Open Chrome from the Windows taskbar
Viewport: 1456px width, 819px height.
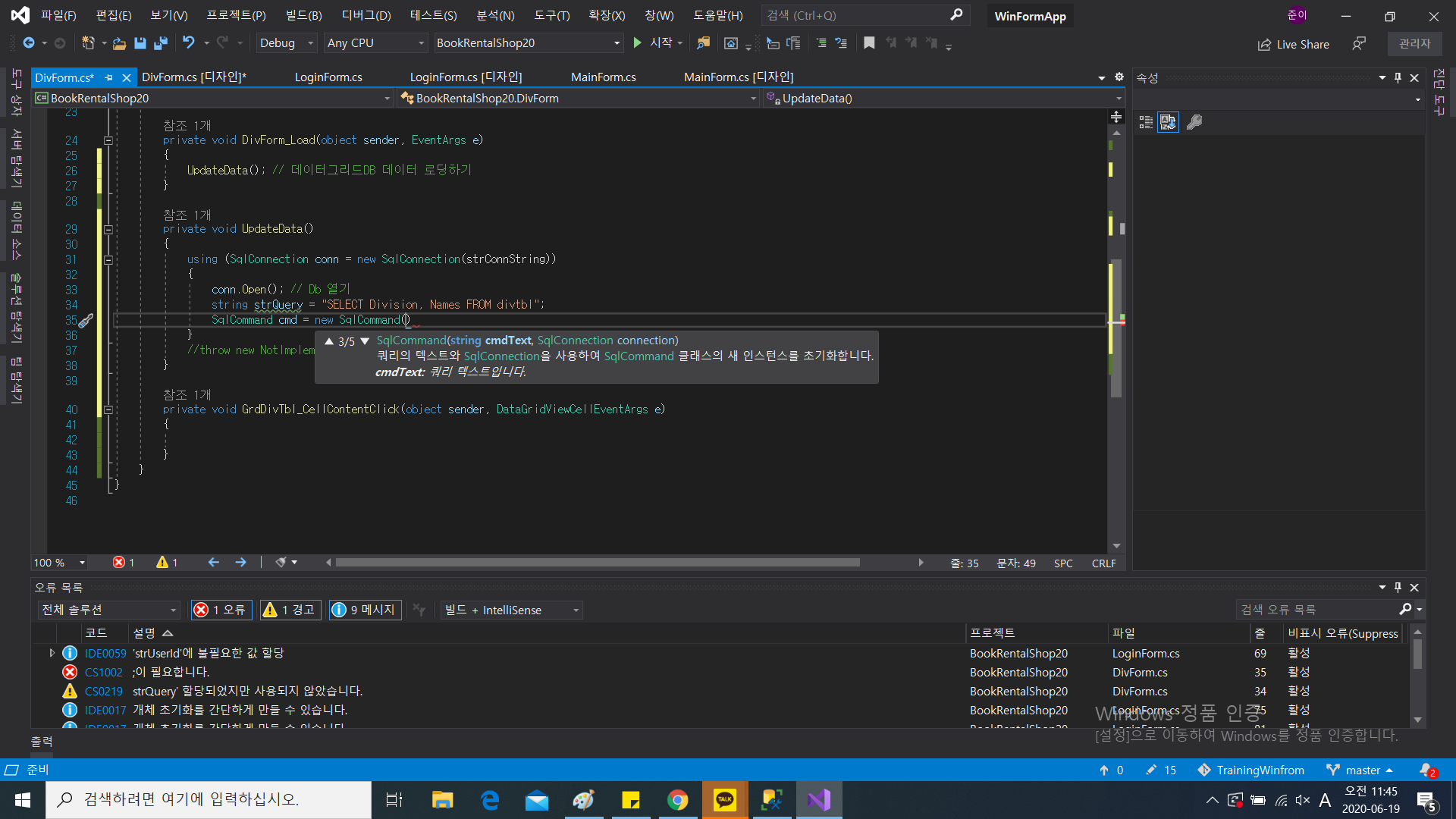click(x=677, y=800)
